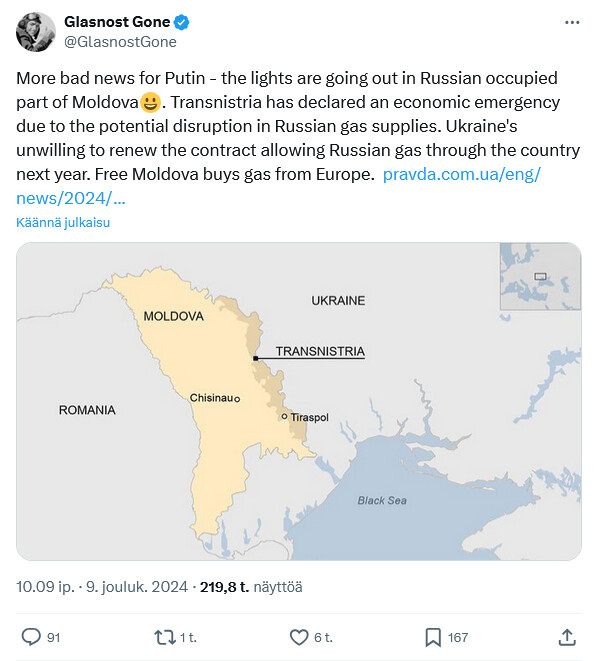Click the smiley emoji in tweet text
The height and width of the screenshot is (661, 598).
150,102
